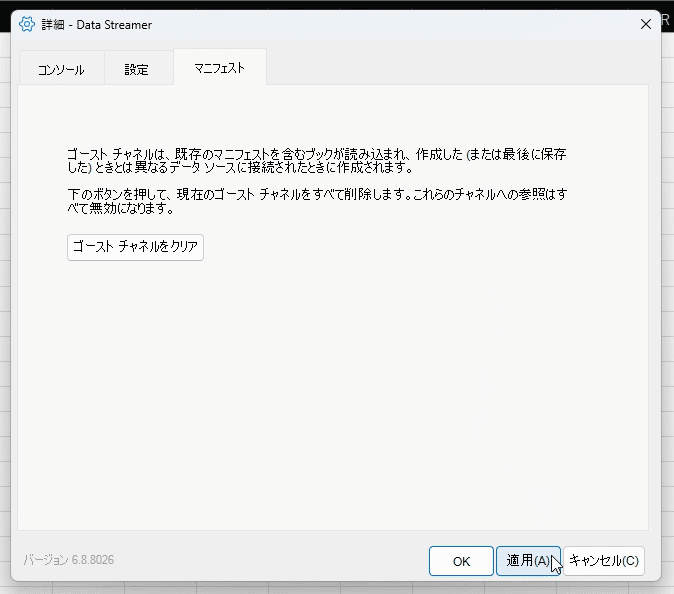Screen dimensions: 674x594
Task: Click the 詳細 - Data Streamer title text
Action: click(96, 25)
